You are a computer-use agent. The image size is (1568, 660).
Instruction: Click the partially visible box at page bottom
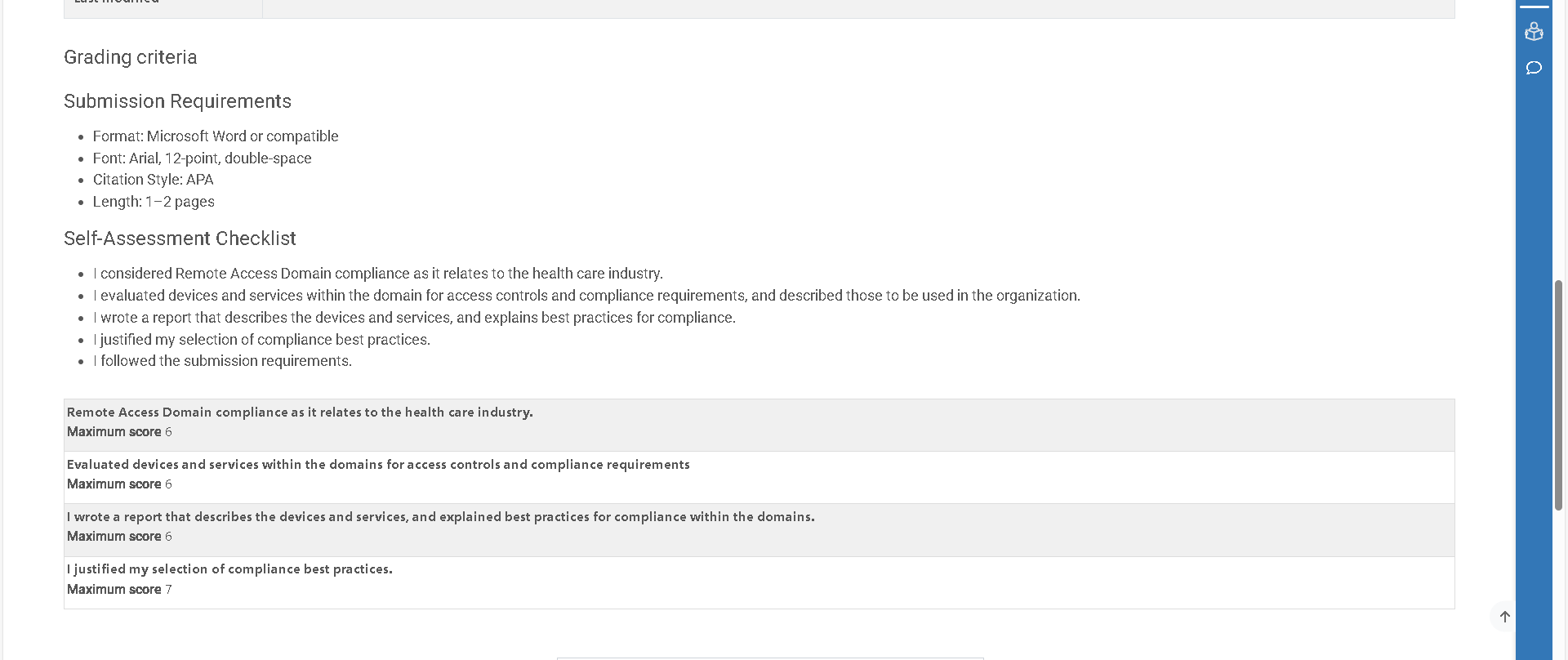770,658
